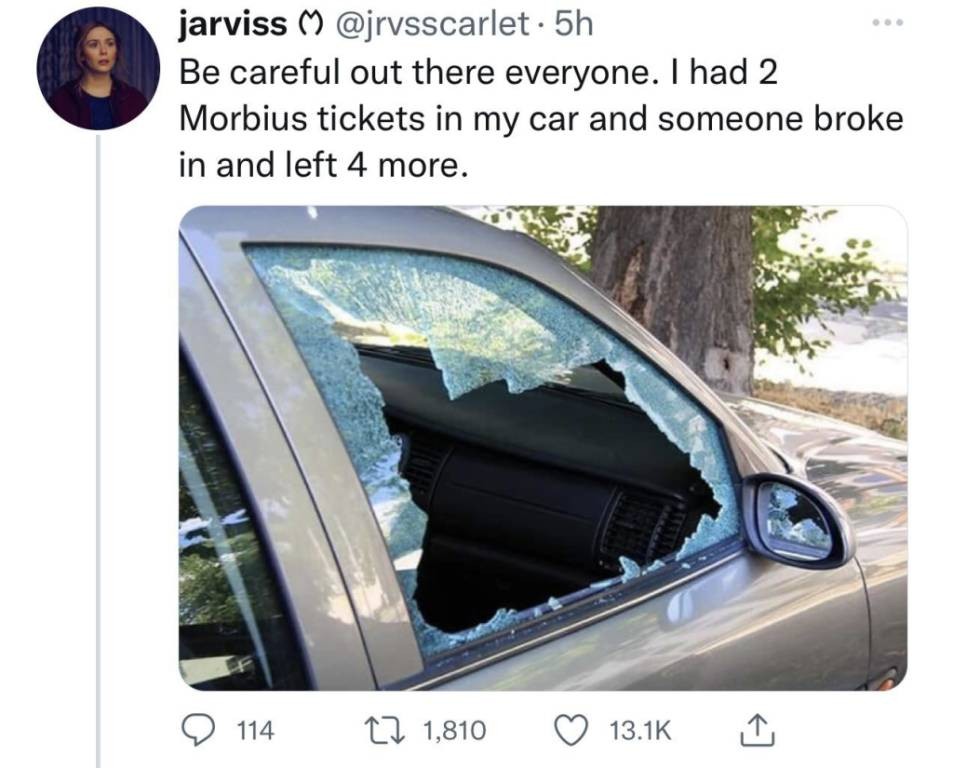
Task: Click the line 'in and left 4 more.'
Action: point(324,165)
